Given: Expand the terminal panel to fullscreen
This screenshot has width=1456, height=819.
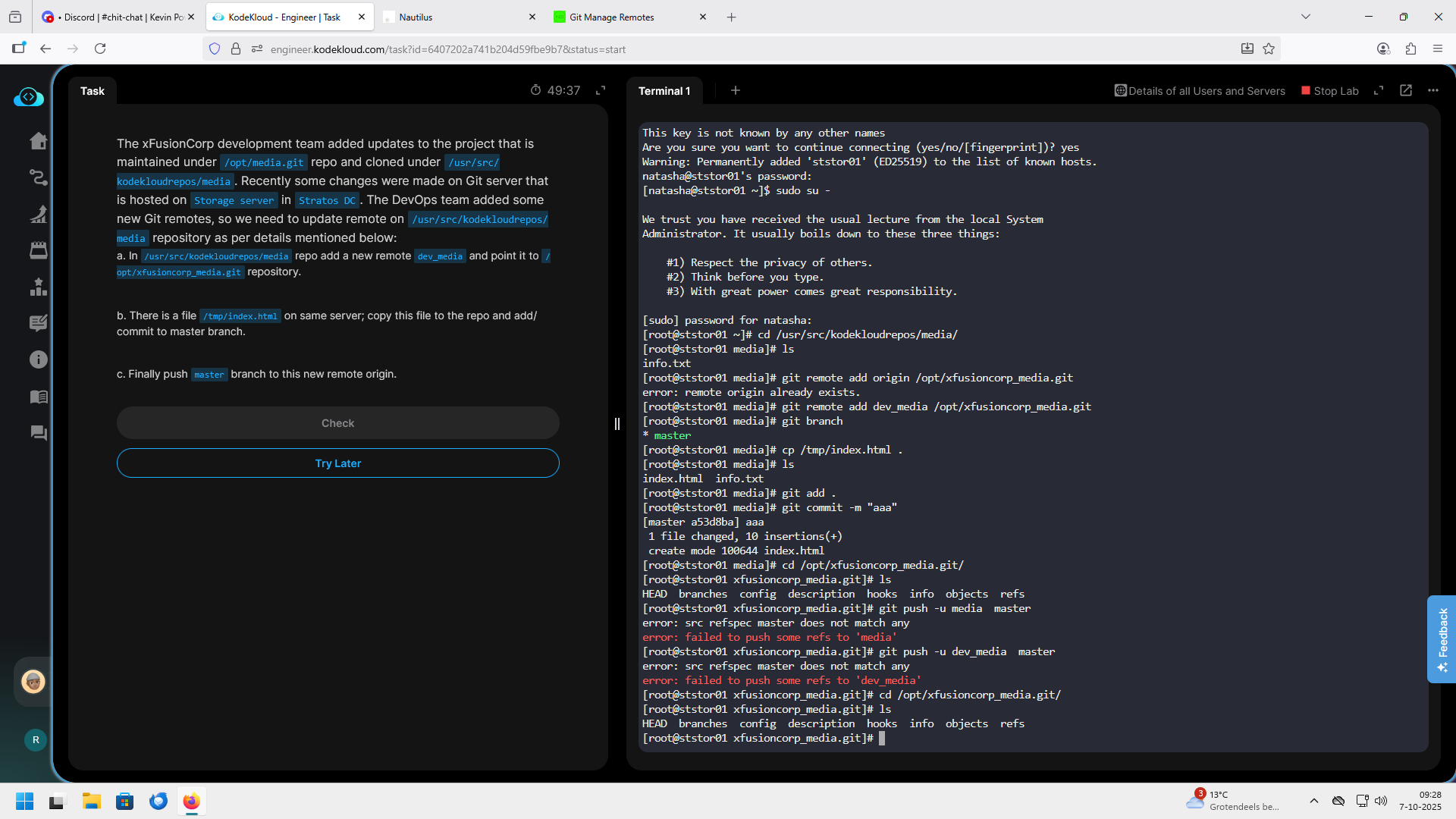Looking at the screenshot, I should [x=1379, y=90].
